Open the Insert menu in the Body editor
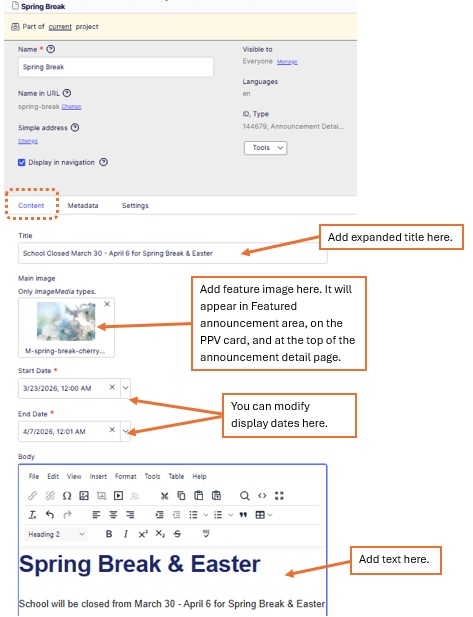 click(98, 476)
